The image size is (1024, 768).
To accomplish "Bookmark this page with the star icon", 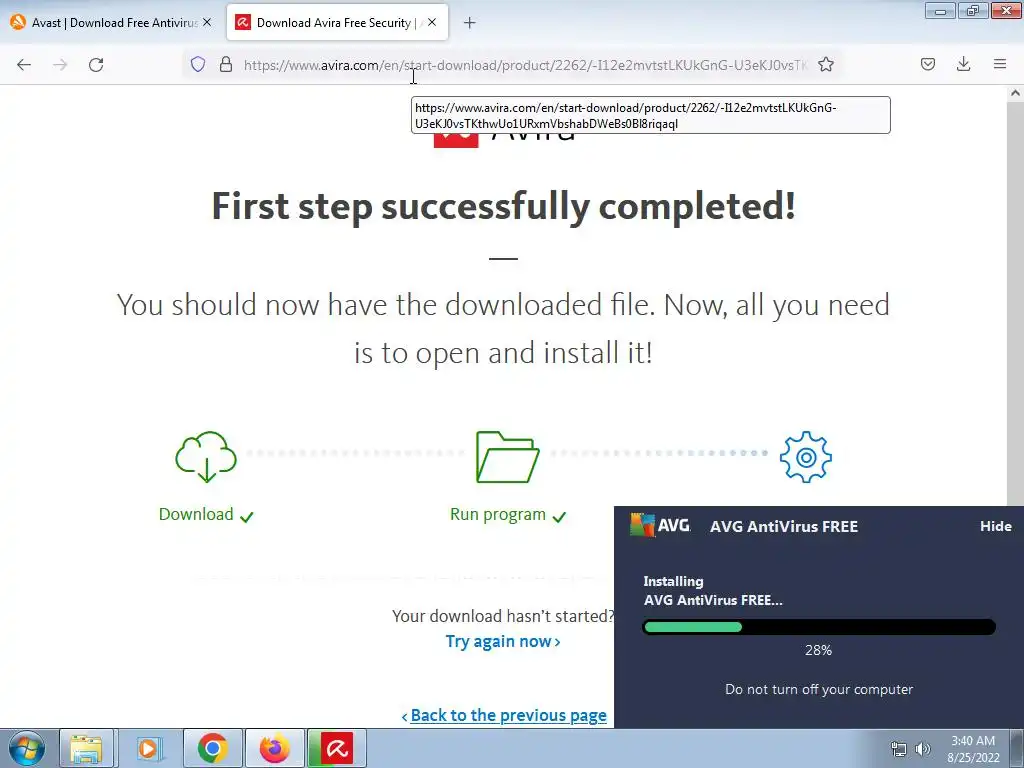I will pyautogui.click(x=825, y=64).
